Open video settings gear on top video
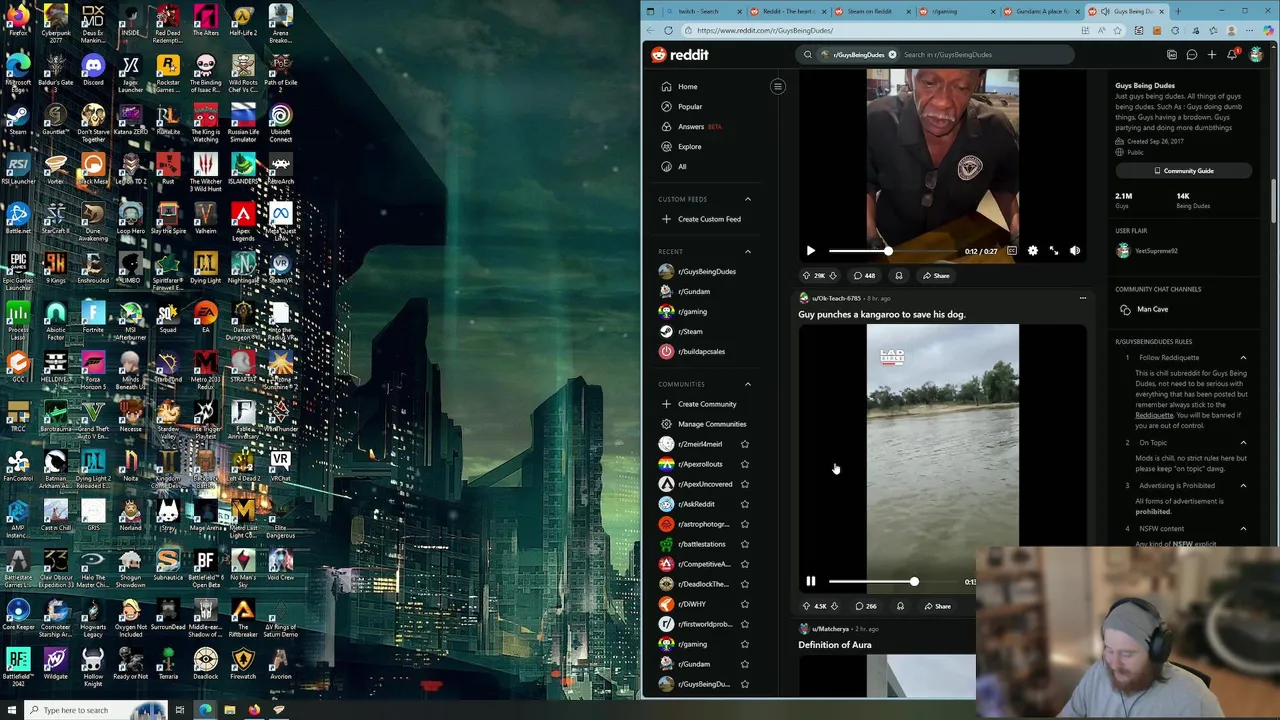Image resolution: width=1280 pixels, height=720 pixels. pos(1033,251)
